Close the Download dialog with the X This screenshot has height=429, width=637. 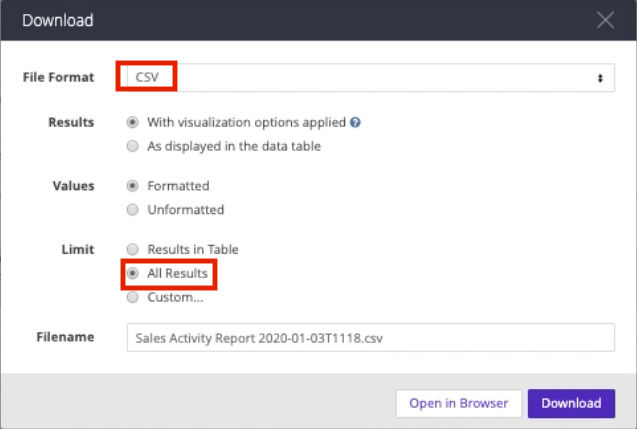tap(606, 20)
